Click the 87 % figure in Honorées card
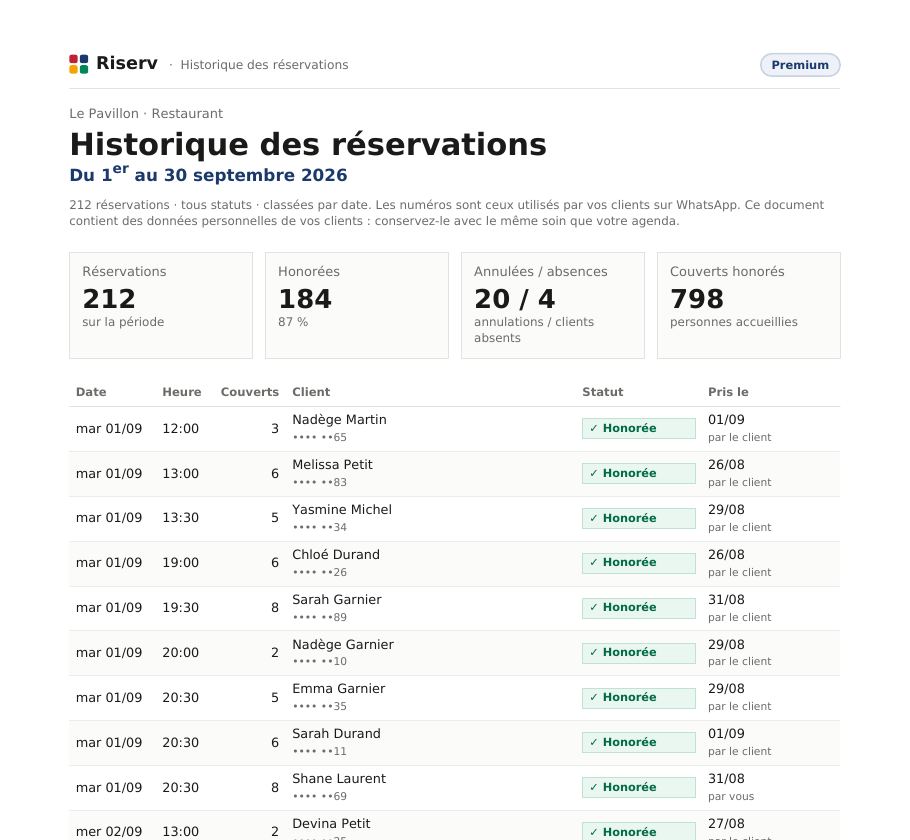 (292, 322)
